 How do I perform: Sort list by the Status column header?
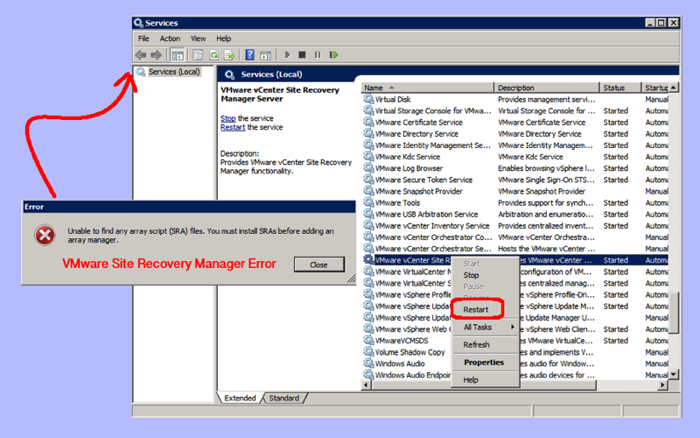click(620, 88)
